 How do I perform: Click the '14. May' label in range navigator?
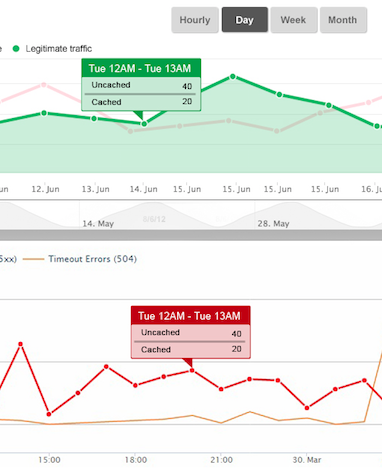tap(98, 224)
